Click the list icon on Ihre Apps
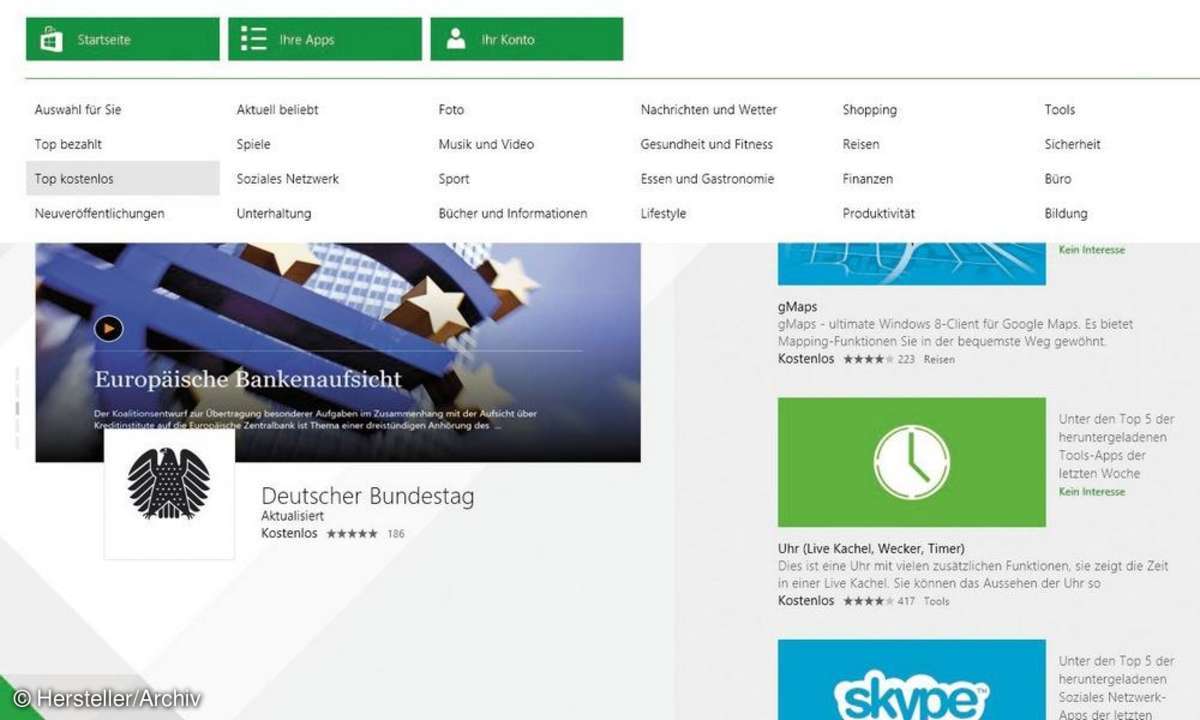Screen dimensions: 1200x720 [254, 39]
